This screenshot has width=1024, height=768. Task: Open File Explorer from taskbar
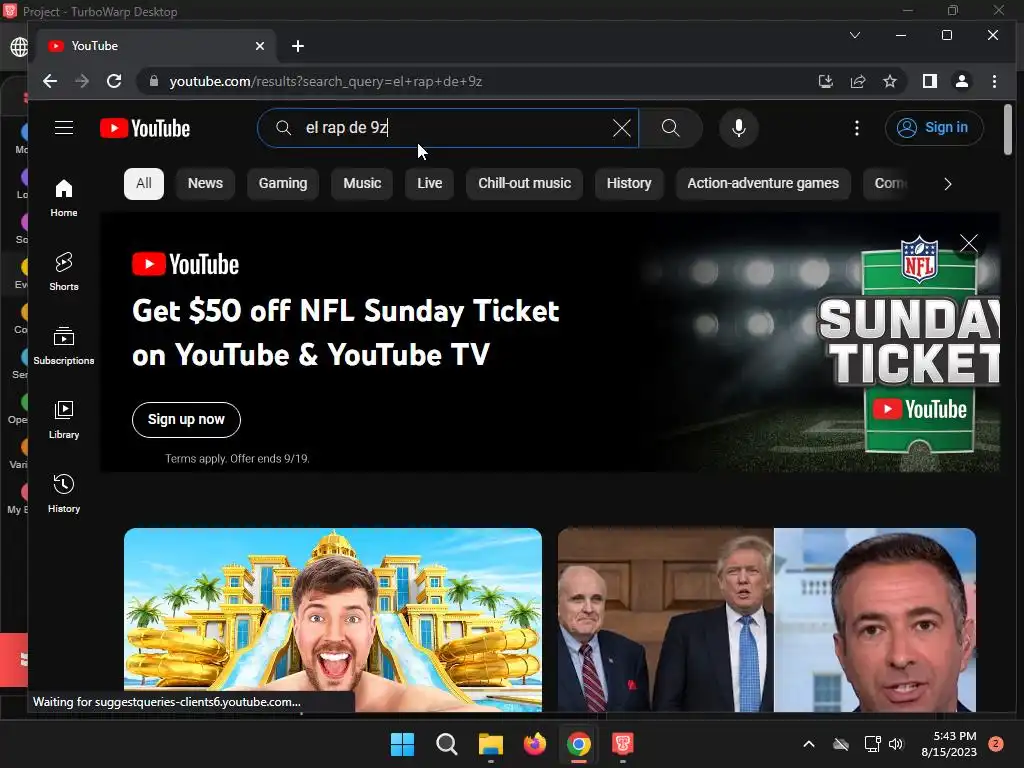490,744
